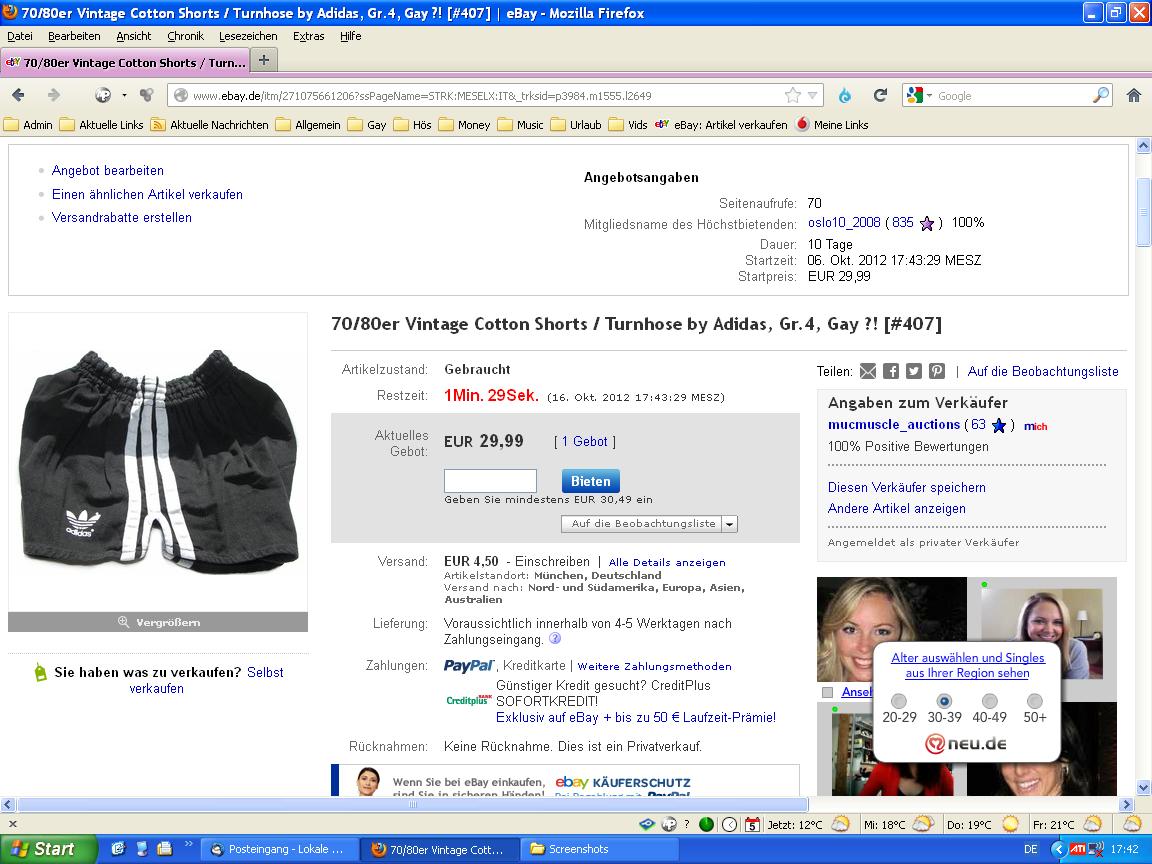Open the URL bar history dropdown
The image size is (1152, 864).
(x=813, y=96)
